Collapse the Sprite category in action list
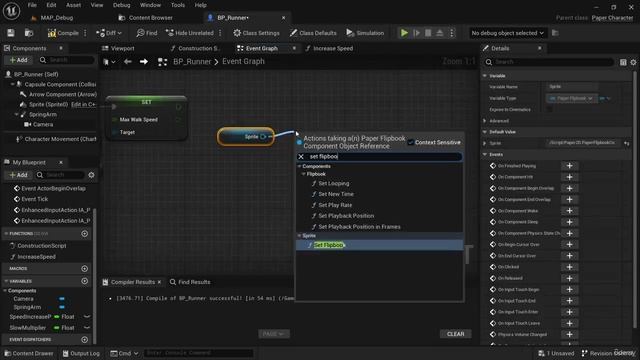The width and height of the screenshot is (640, 360). click(299, 236)
